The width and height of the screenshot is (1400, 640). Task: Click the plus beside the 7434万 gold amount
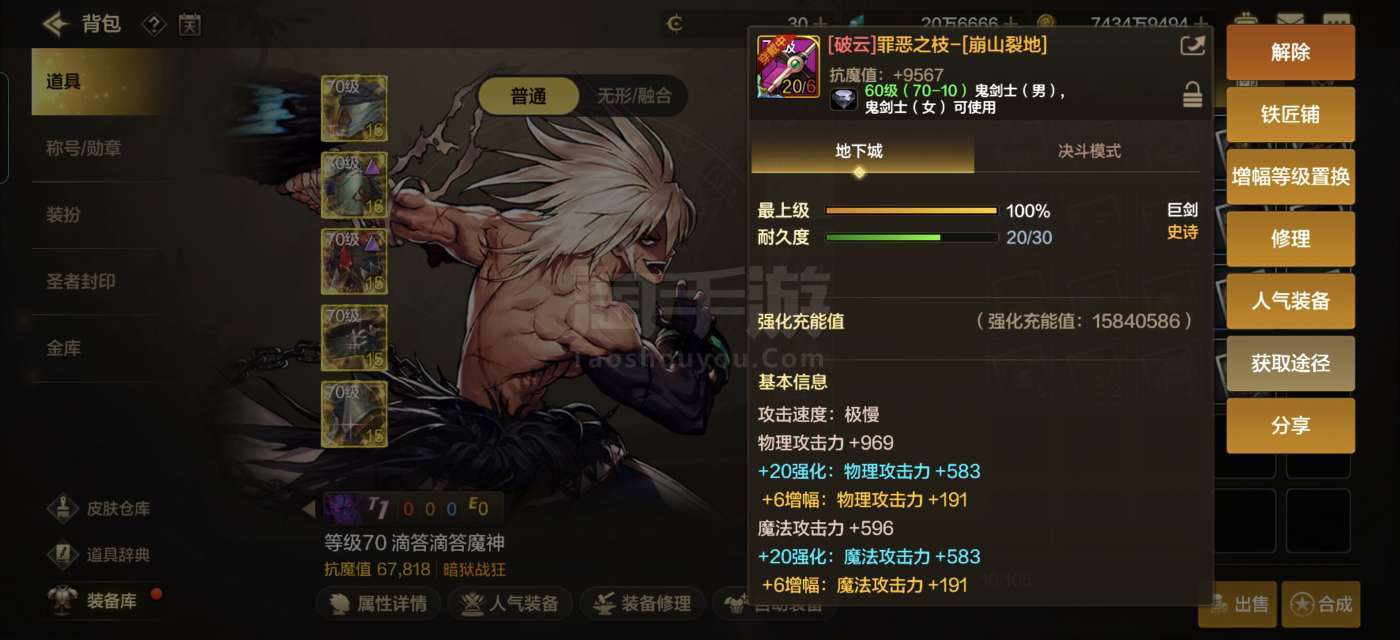pyautogui.click(x=1203, y=23)
